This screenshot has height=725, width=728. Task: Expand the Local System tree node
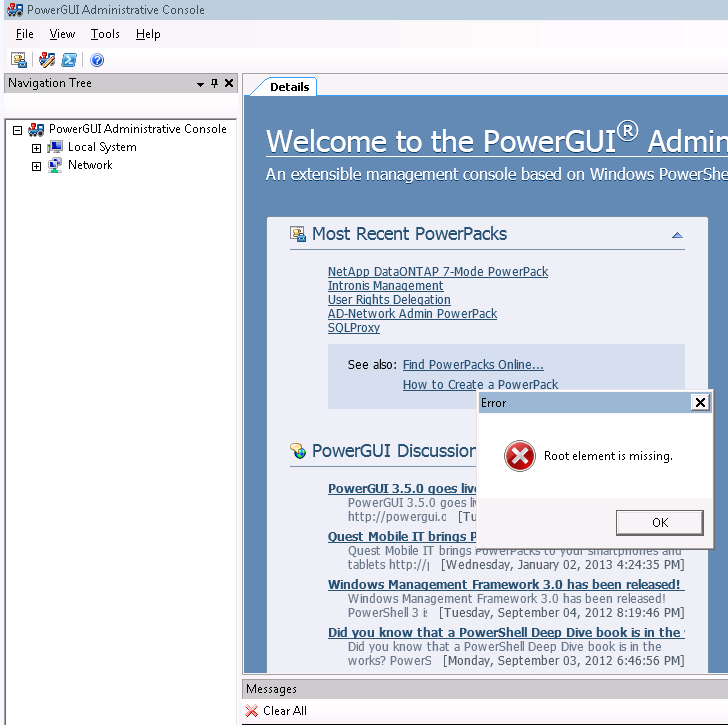click(36, 148)
